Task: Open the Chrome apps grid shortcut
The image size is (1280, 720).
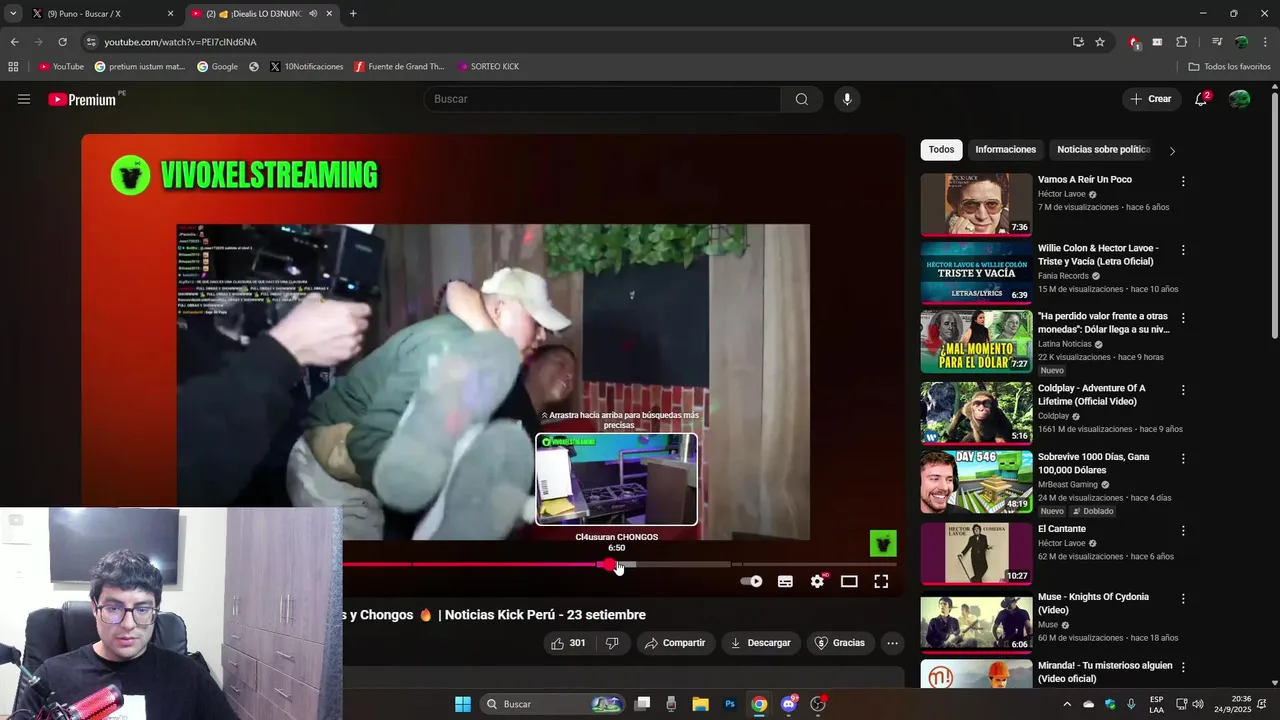Action: (13, 67)
